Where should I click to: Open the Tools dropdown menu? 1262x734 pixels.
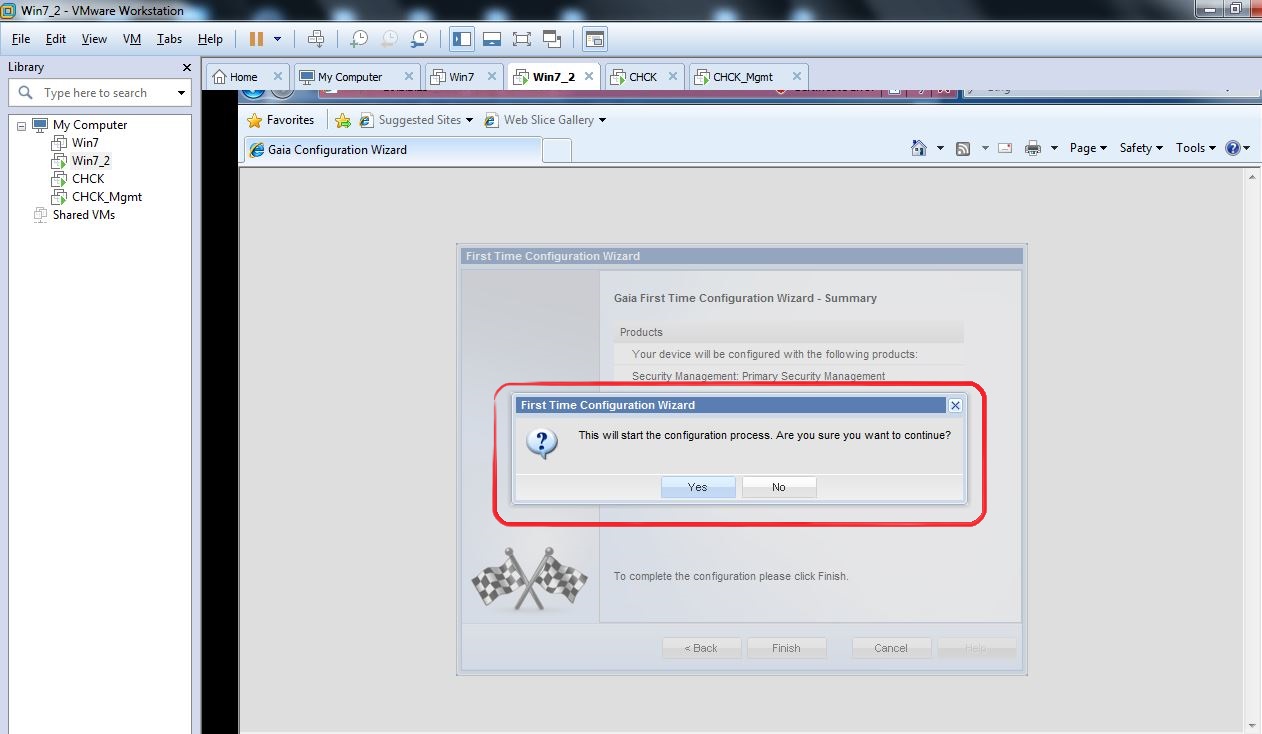tap(1195, 148)
